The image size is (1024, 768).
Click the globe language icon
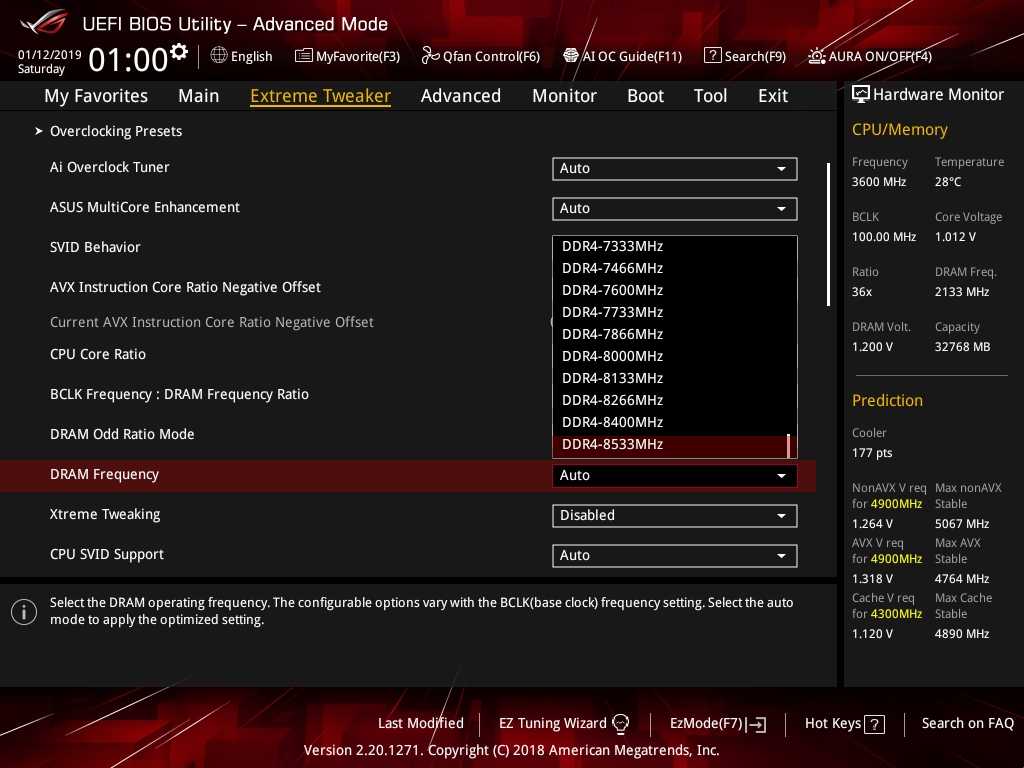pos(219,55)
